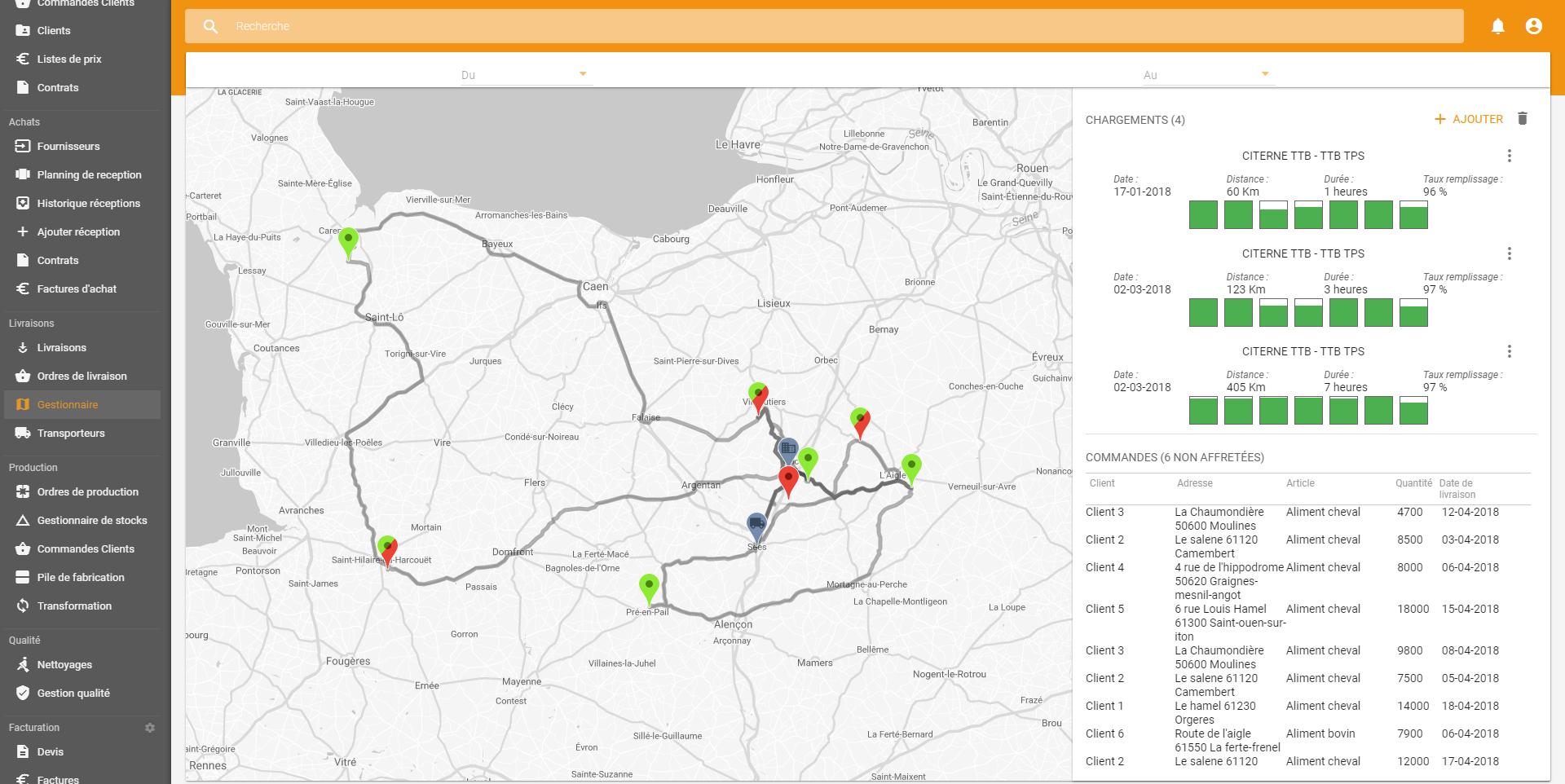
Task: Open Gestionnaire de stocks
Action: point(92,521)
